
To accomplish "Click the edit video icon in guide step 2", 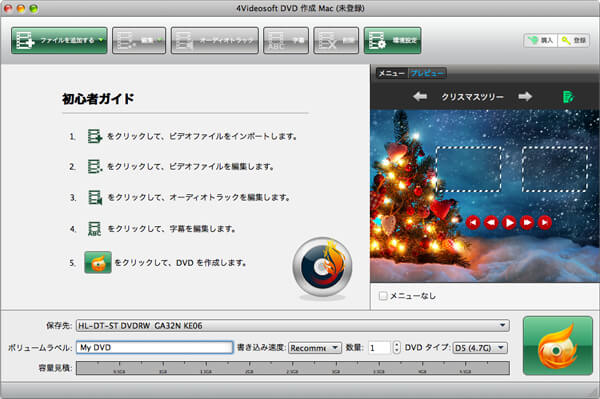I will [x=95, y=166].
